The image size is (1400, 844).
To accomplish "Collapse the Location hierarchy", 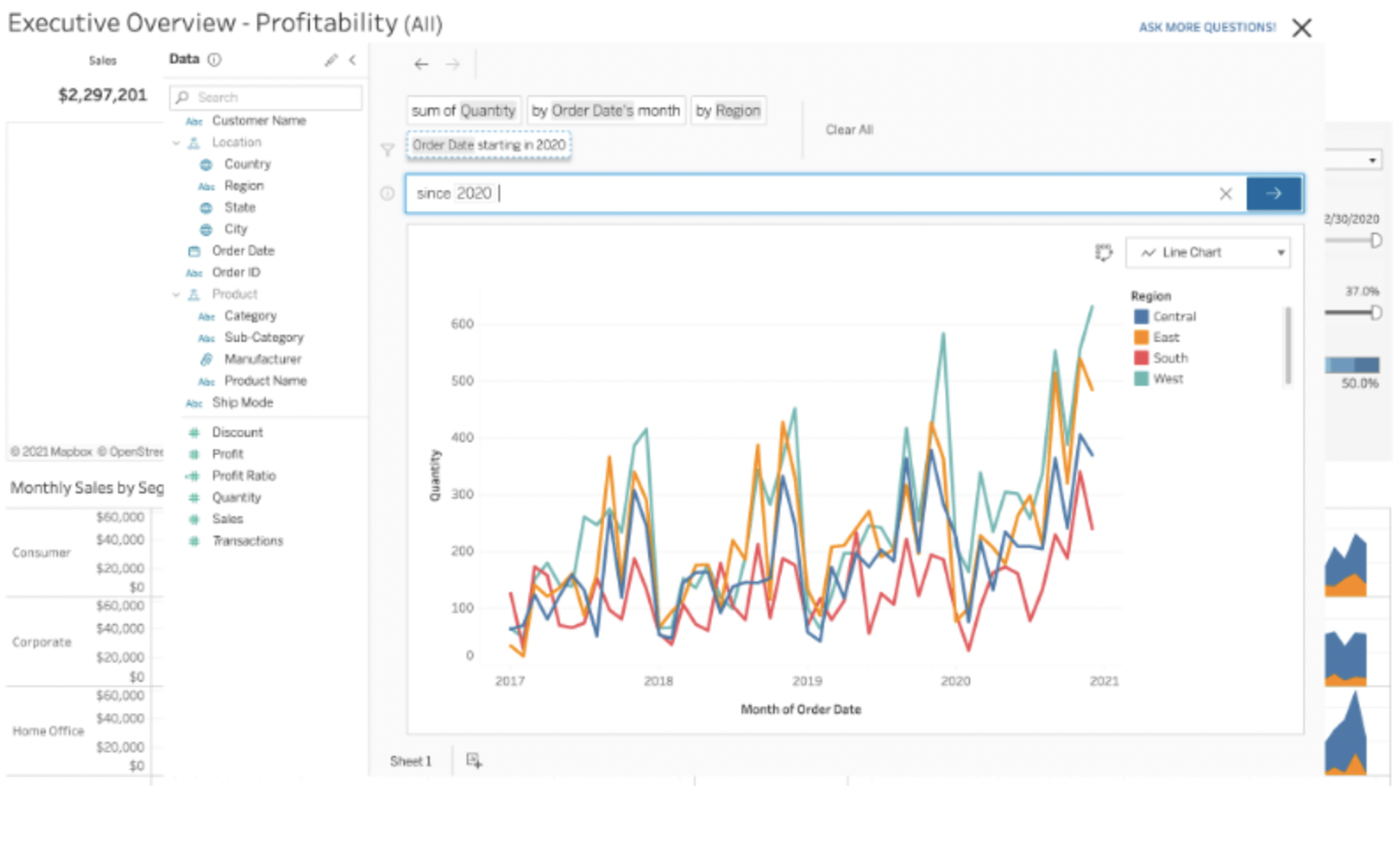I will [x=176, y=143].
